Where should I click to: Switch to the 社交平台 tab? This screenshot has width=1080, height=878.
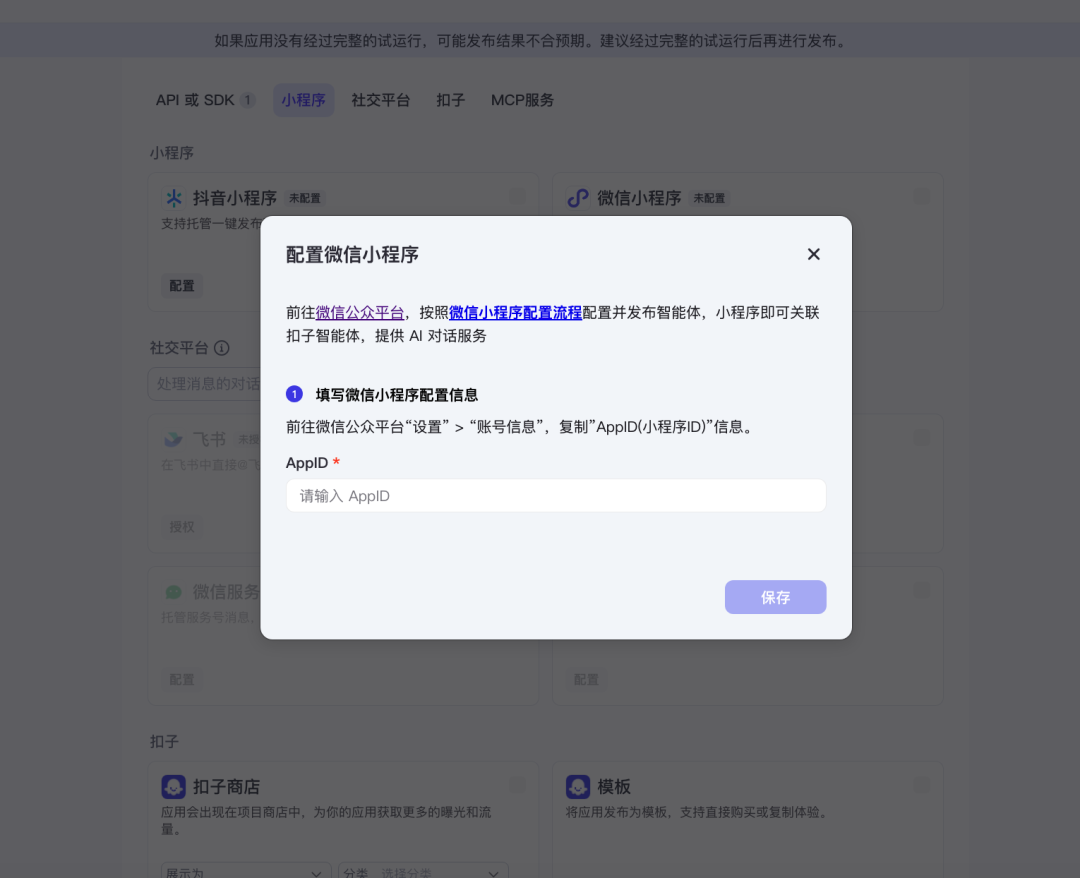(381, 101)
